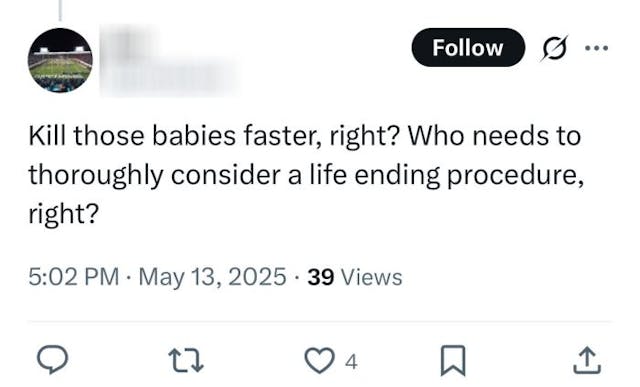Share the post via upload arrow icon
640x387 pixels.
(587, 360)
